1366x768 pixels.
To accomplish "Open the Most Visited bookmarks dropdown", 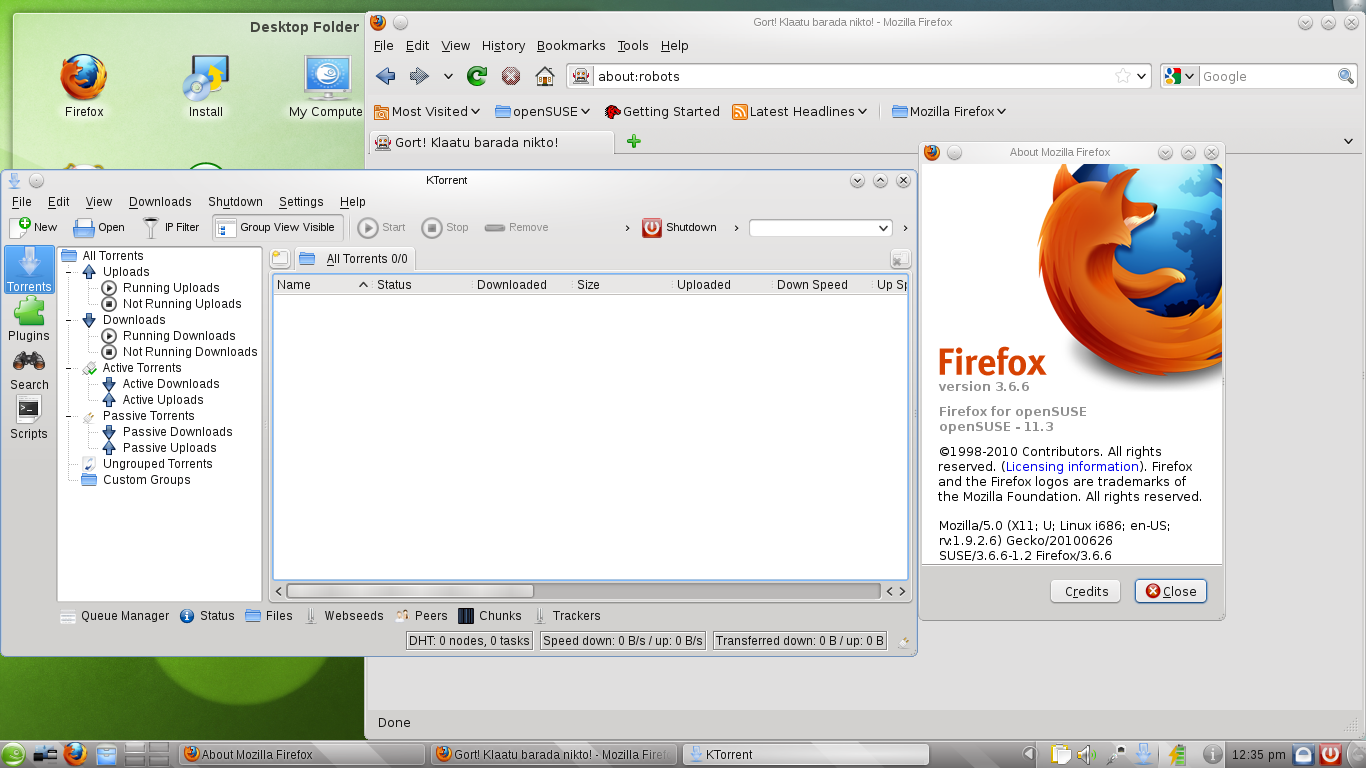I will (x=427, y=111).
